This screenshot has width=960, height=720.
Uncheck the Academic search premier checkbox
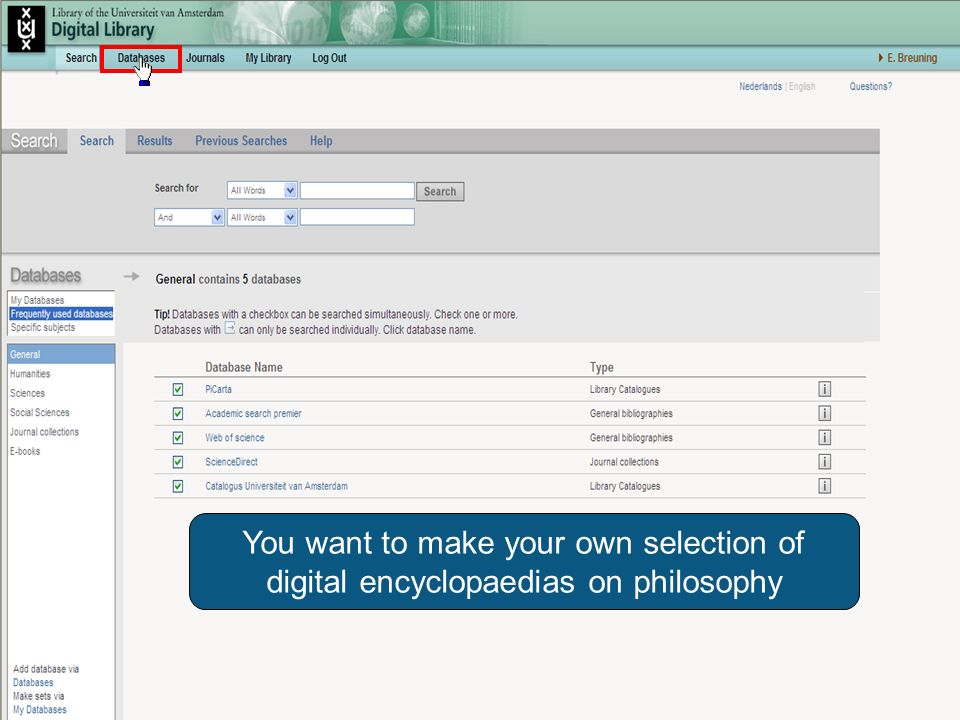tap(178, 414)
